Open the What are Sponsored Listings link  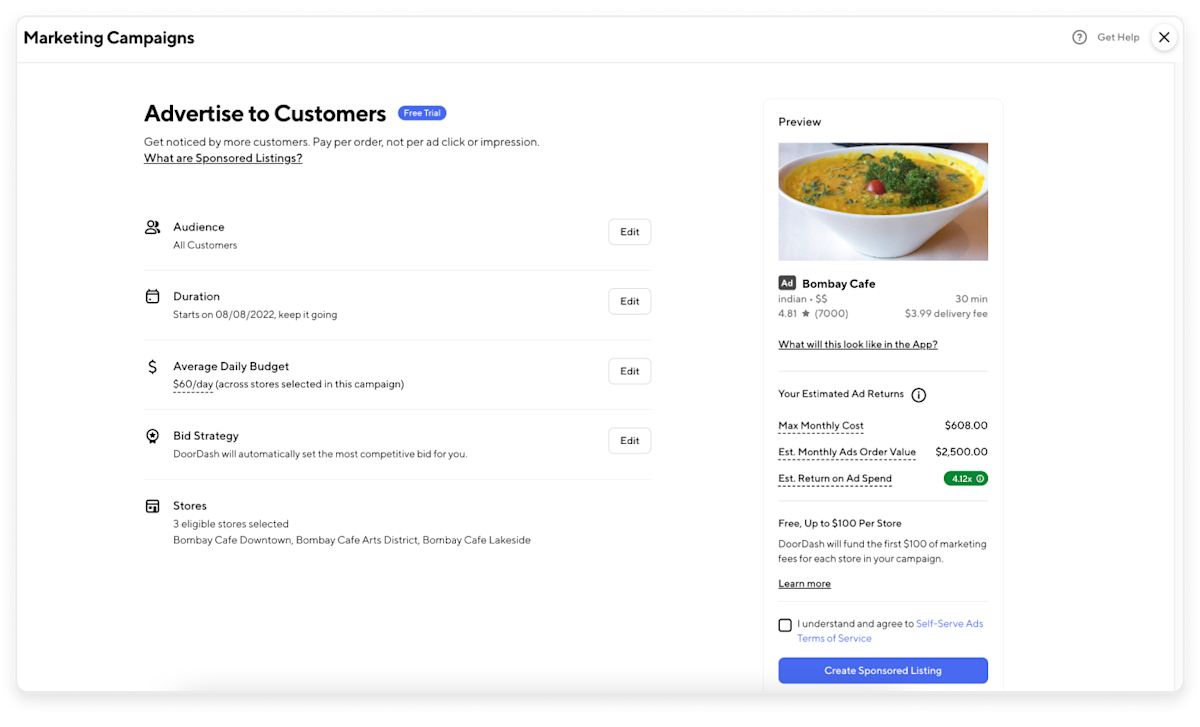pyautogui.click(x=222, y=158)
